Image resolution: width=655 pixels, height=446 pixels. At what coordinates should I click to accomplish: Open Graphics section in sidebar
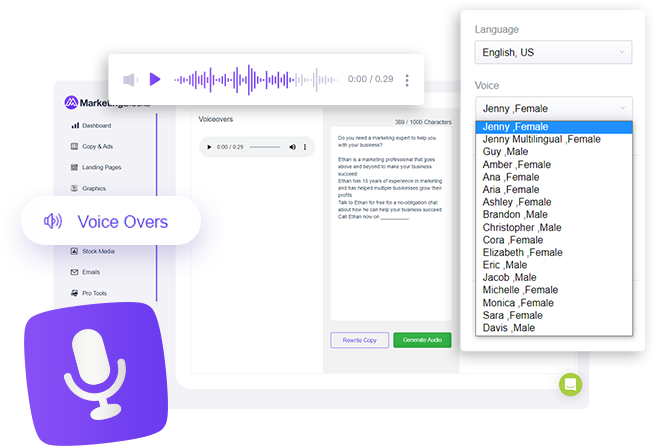click(89, 188)
